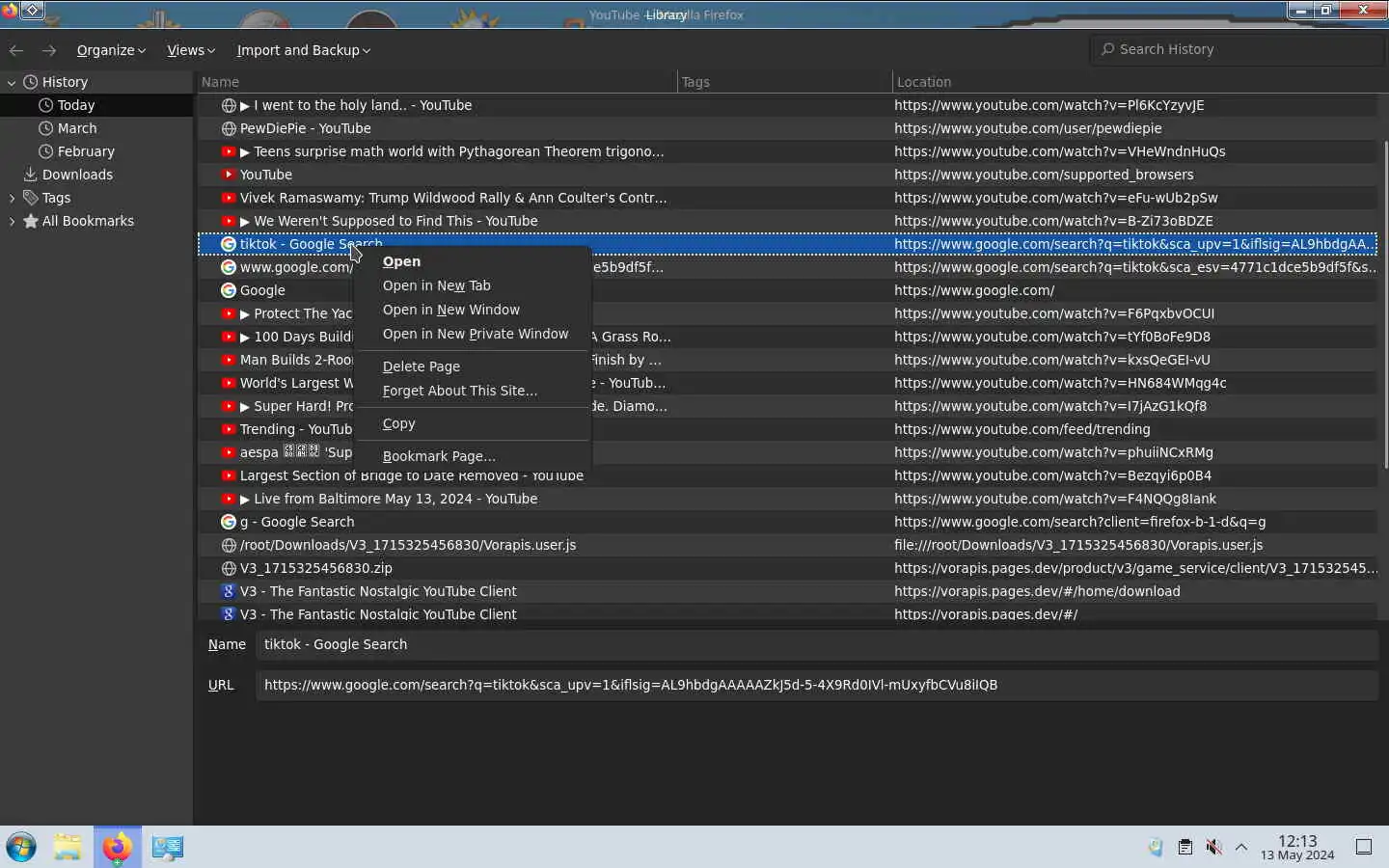Click YouTube icon of Vivek Ramaswamy row

[229, 198]
